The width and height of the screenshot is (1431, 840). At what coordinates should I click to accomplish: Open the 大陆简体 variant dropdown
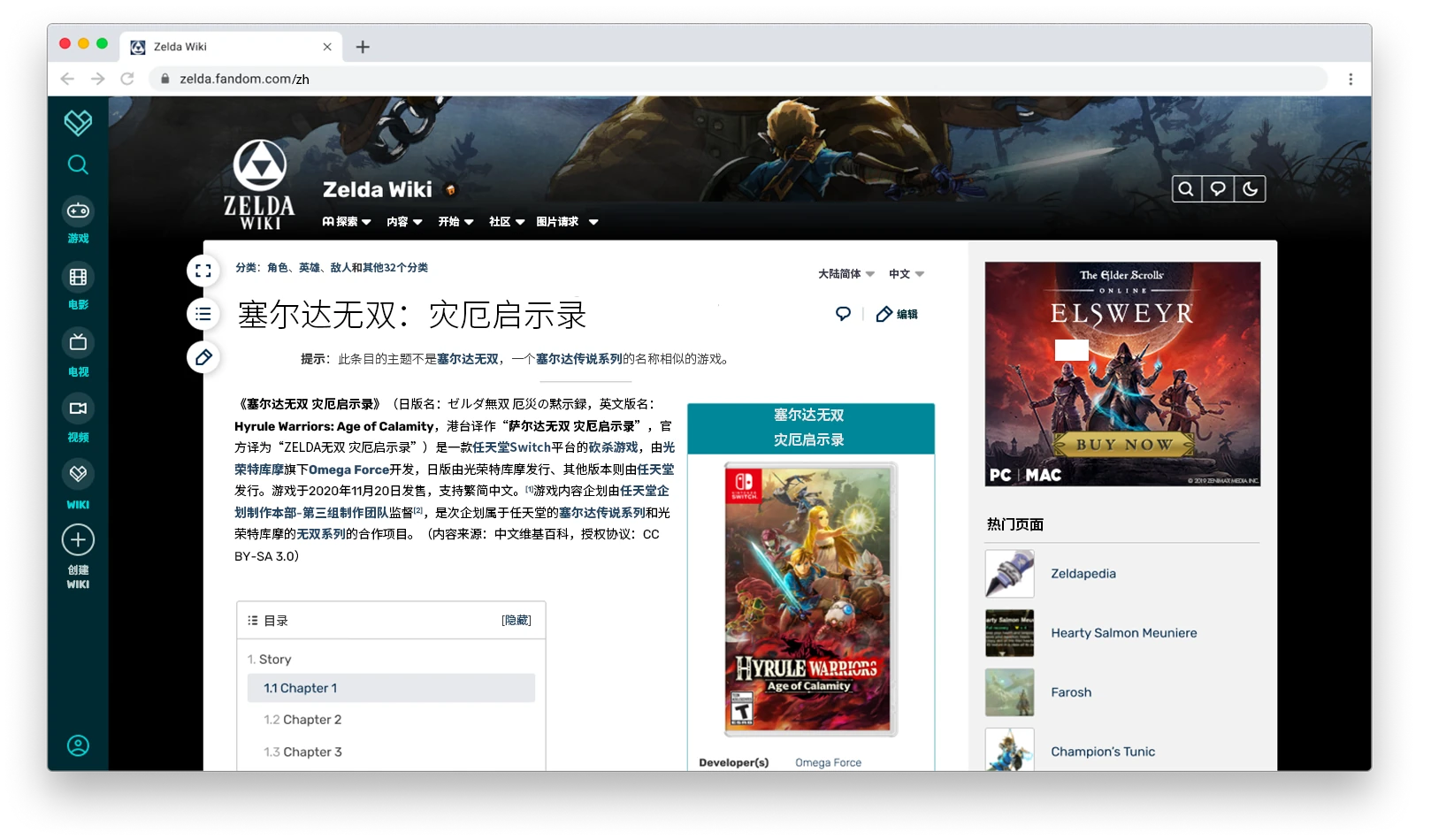point(843,274)
